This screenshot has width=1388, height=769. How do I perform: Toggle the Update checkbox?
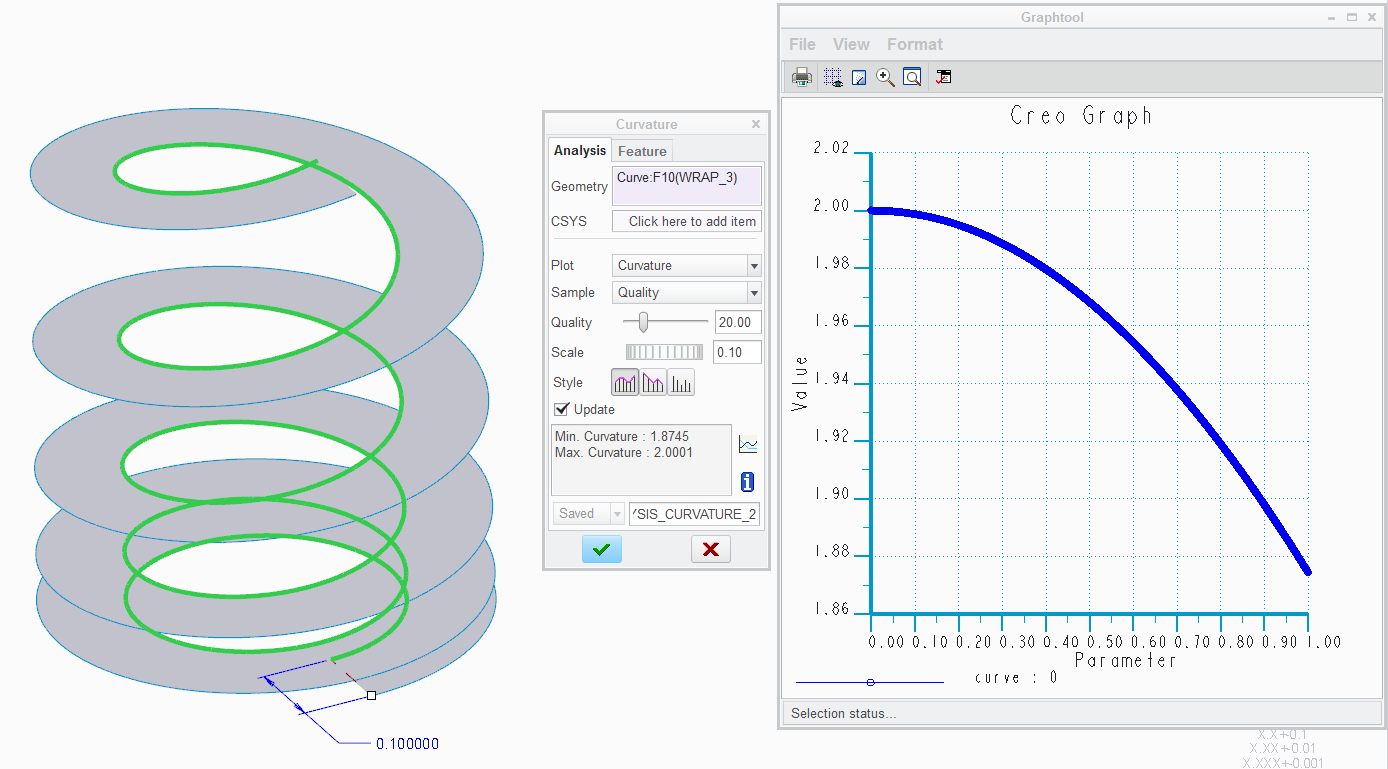[x=562, y=409]
